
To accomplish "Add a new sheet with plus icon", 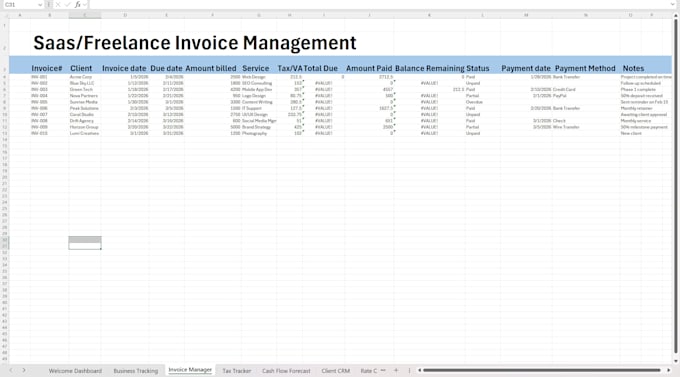I will pyautogui.click(x=396, y=370).
